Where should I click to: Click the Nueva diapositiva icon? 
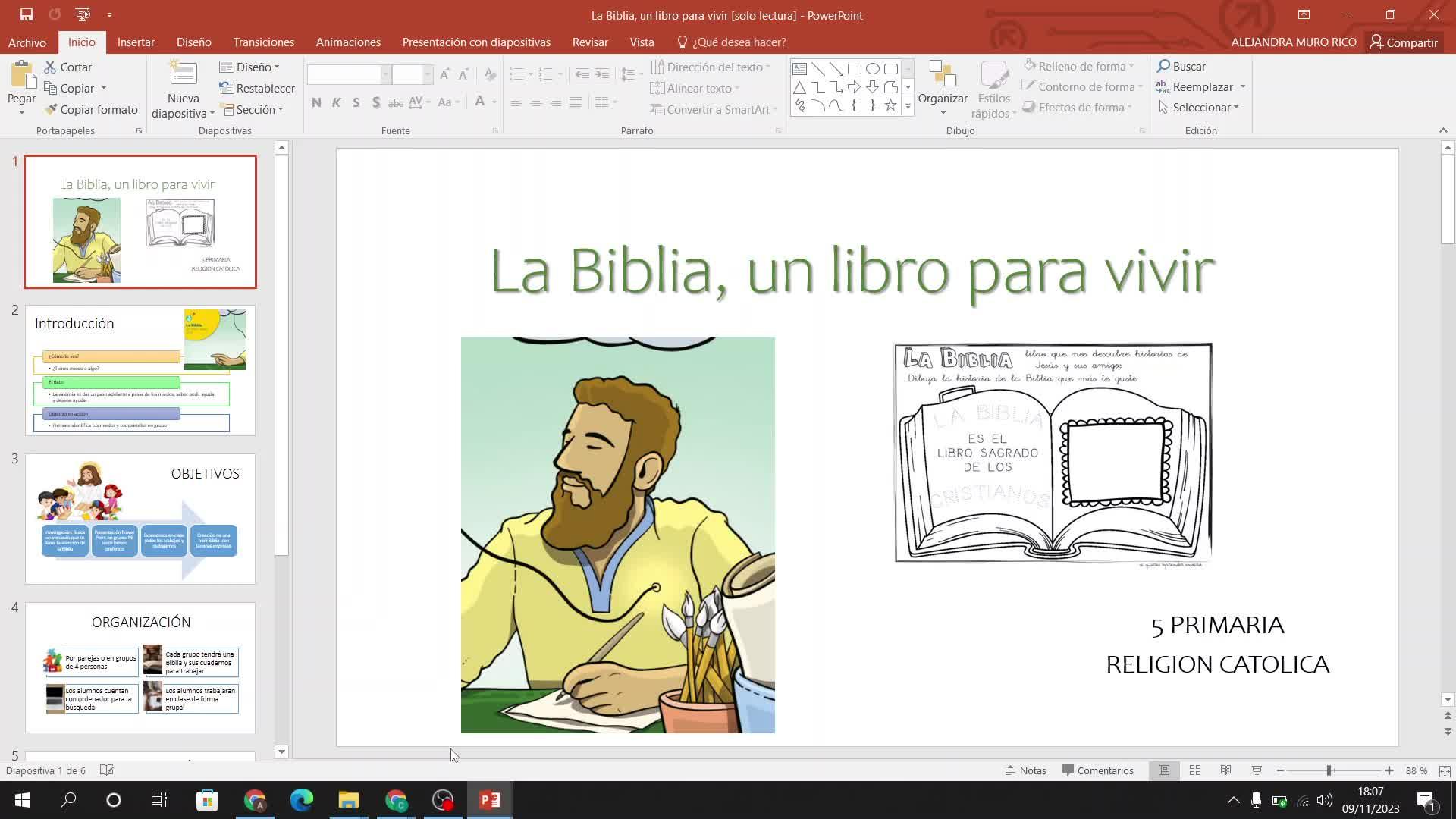(183, 74)
